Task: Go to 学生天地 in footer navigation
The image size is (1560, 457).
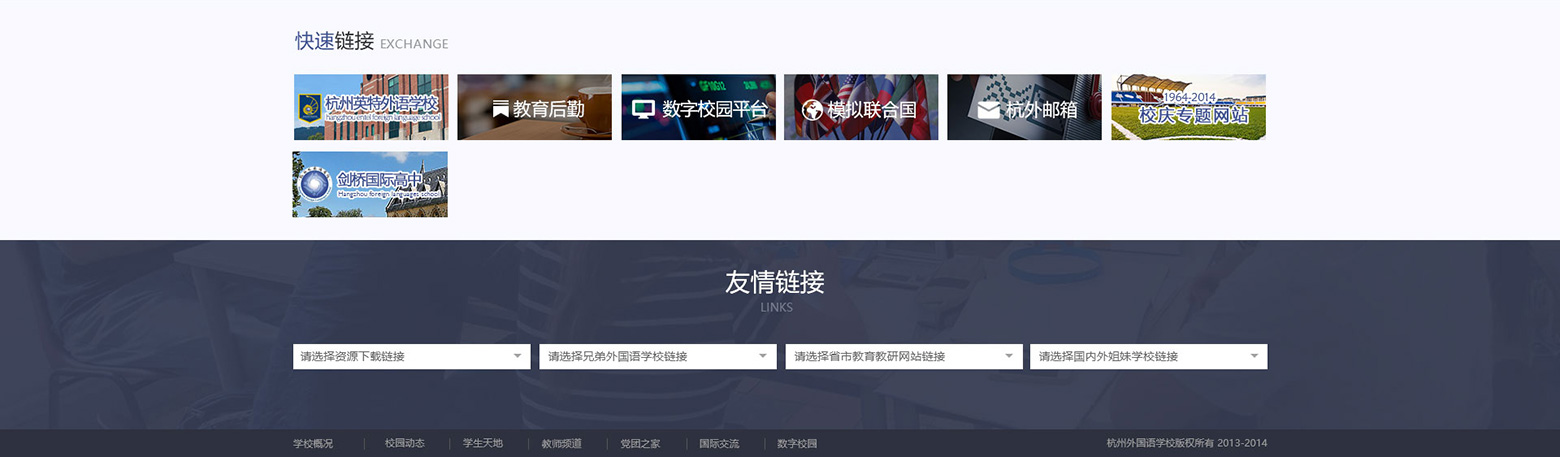Action: [x=483, y=443]
